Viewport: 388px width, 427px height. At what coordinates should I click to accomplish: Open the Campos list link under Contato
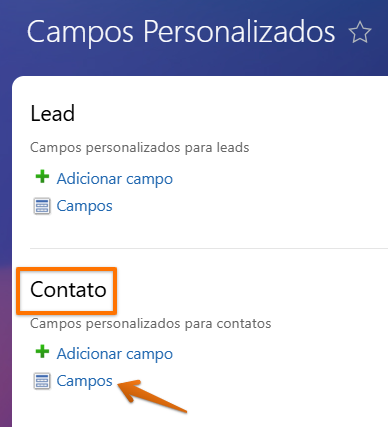coord(84,381)
